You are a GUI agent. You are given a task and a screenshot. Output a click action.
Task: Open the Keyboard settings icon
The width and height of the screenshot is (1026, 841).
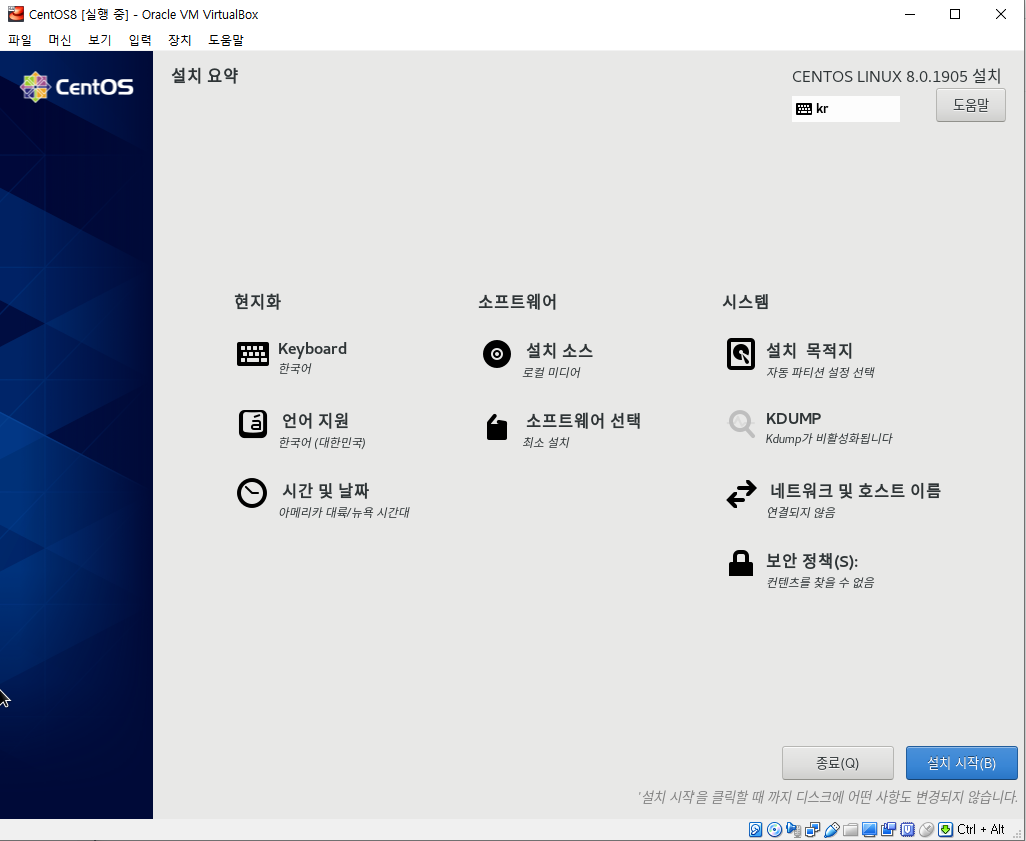[253, 354]
